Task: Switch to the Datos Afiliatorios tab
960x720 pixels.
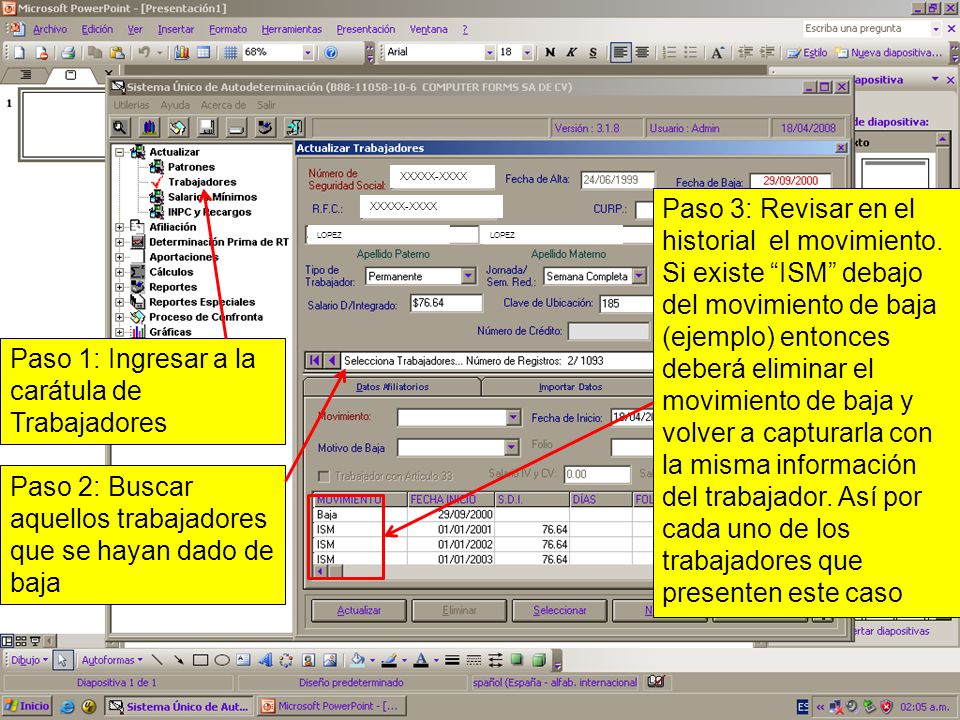Action: point(392,387)
